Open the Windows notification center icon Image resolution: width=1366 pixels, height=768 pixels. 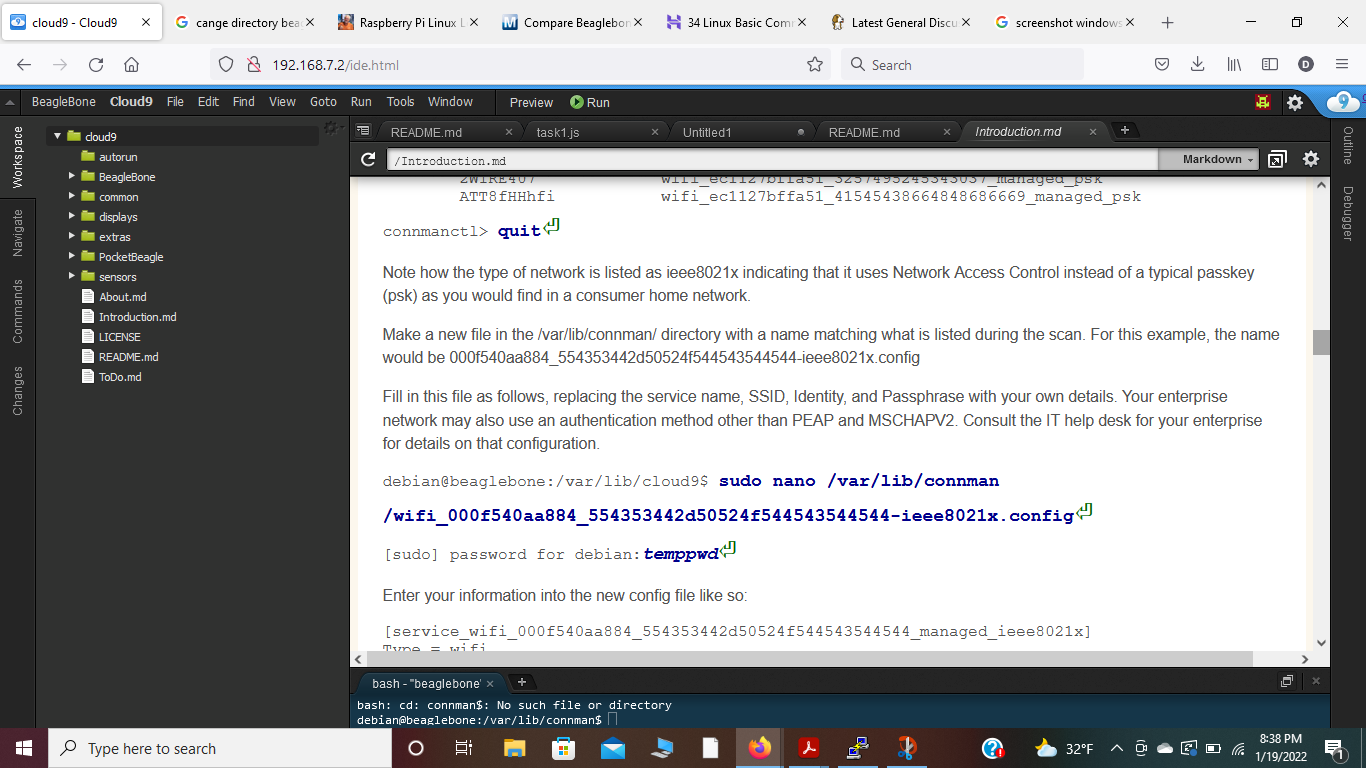[1334, 748]
